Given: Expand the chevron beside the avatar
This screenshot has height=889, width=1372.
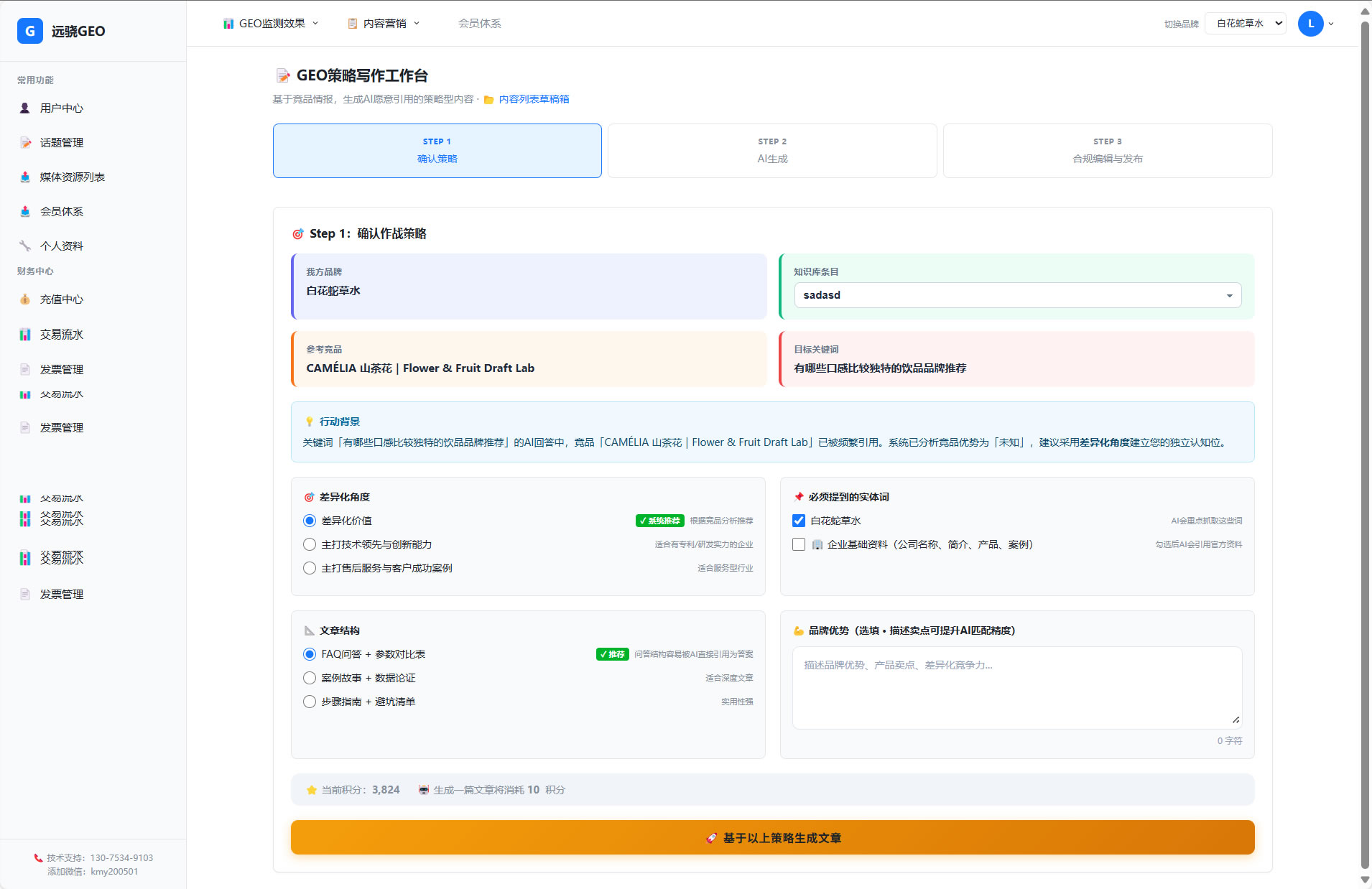Looking at the screenshot, I should [x=1331, y=24].
